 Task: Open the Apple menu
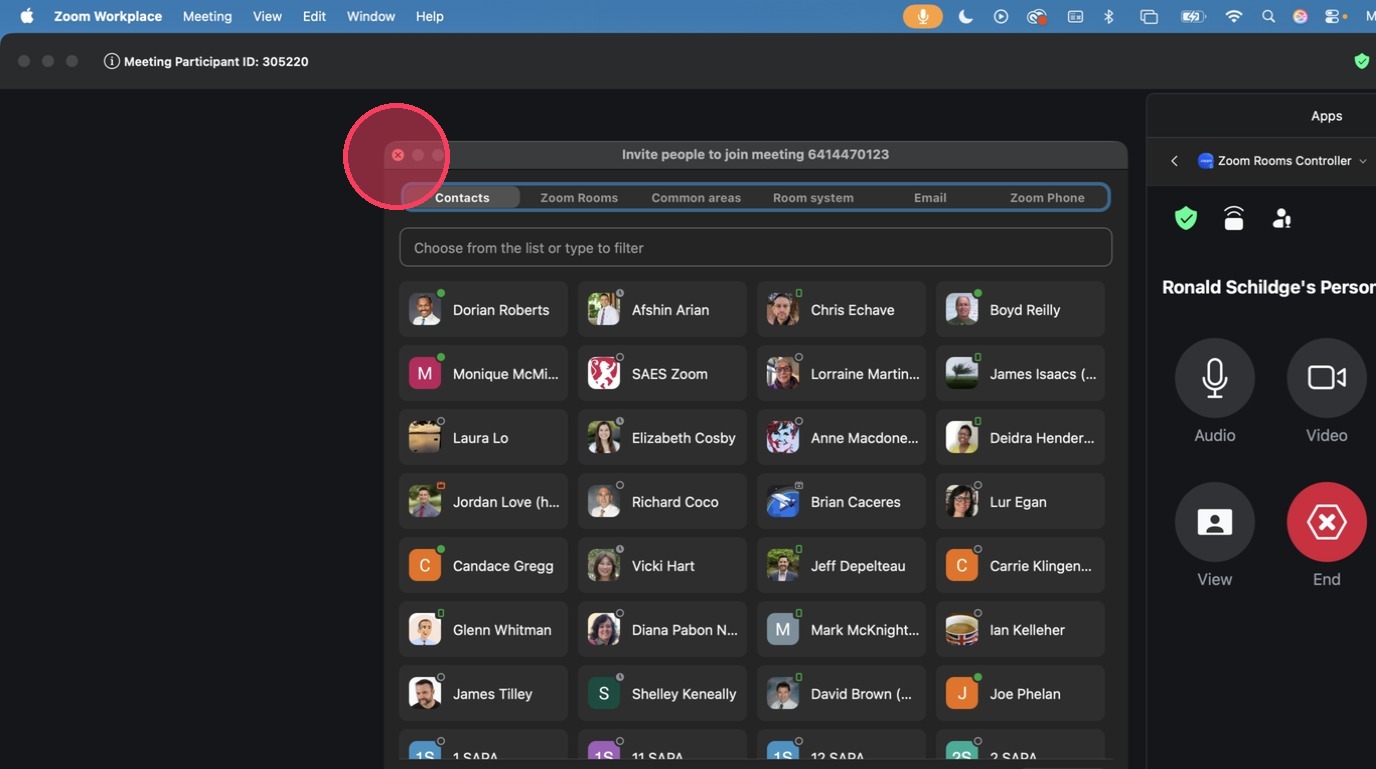(27, 16)
